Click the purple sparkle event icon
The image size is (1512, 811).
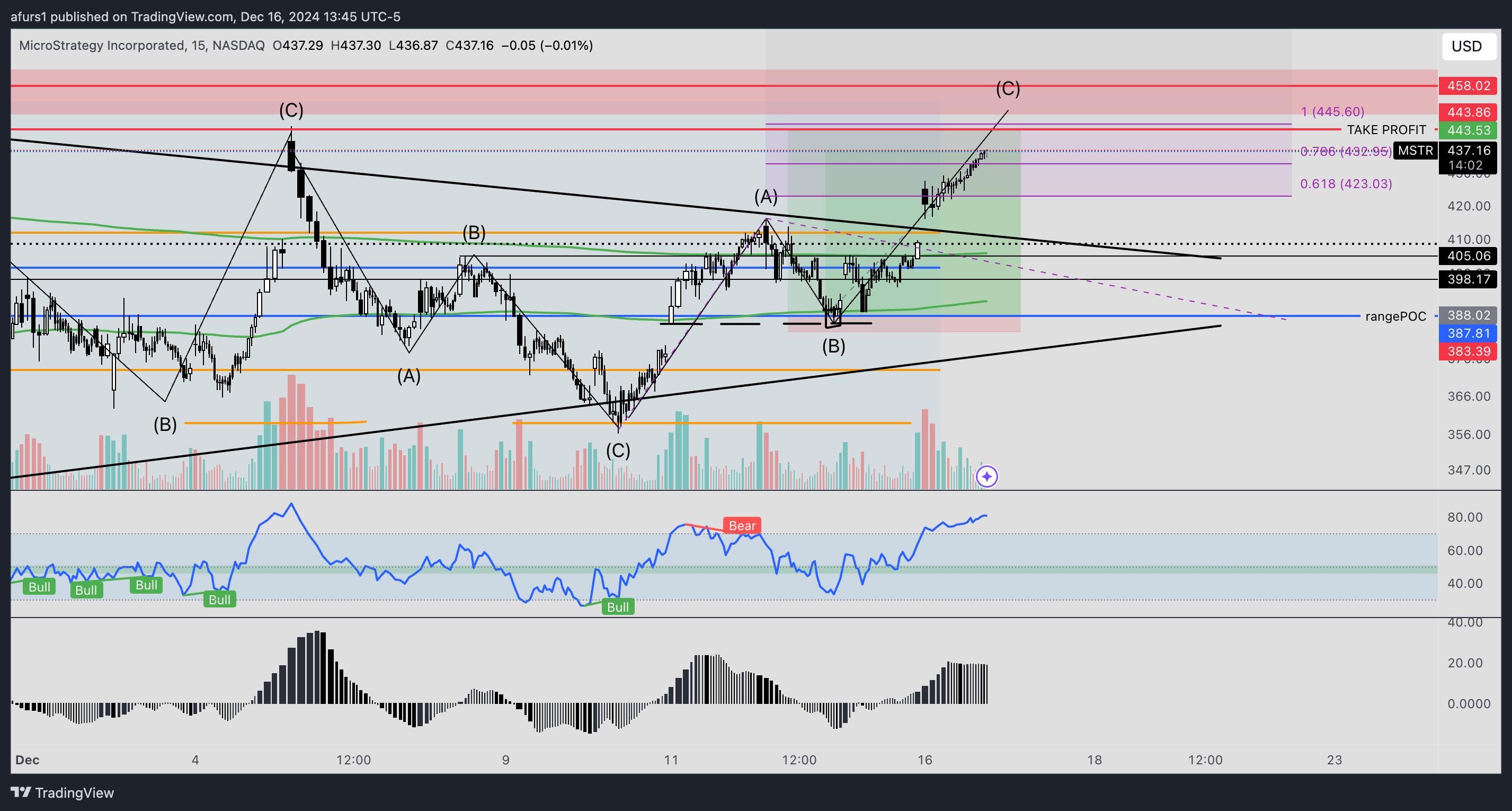(986, 477)
